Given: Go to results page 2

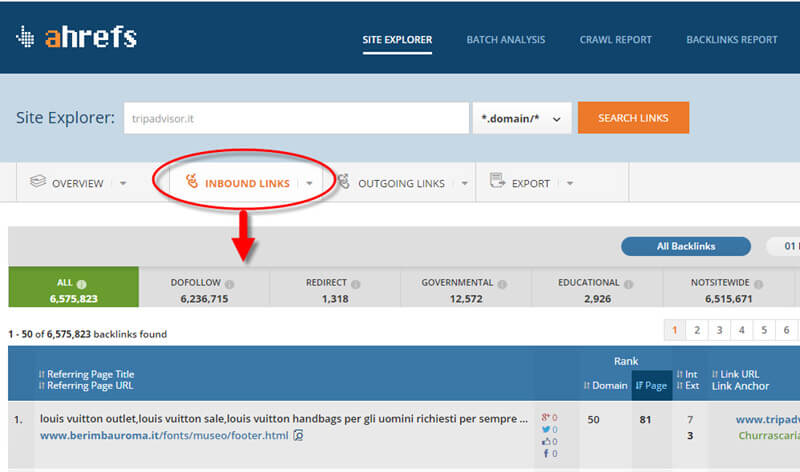Looking at the screenshot, I should [697, 330].
